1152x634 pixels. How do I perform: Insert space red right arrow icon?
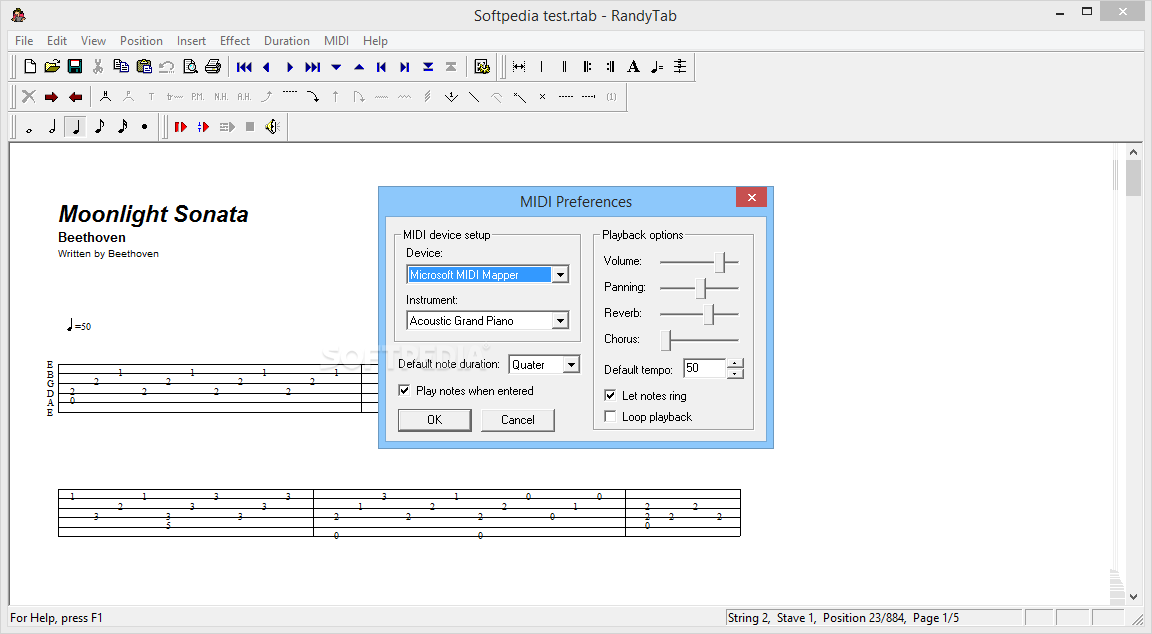pos(51,97)
